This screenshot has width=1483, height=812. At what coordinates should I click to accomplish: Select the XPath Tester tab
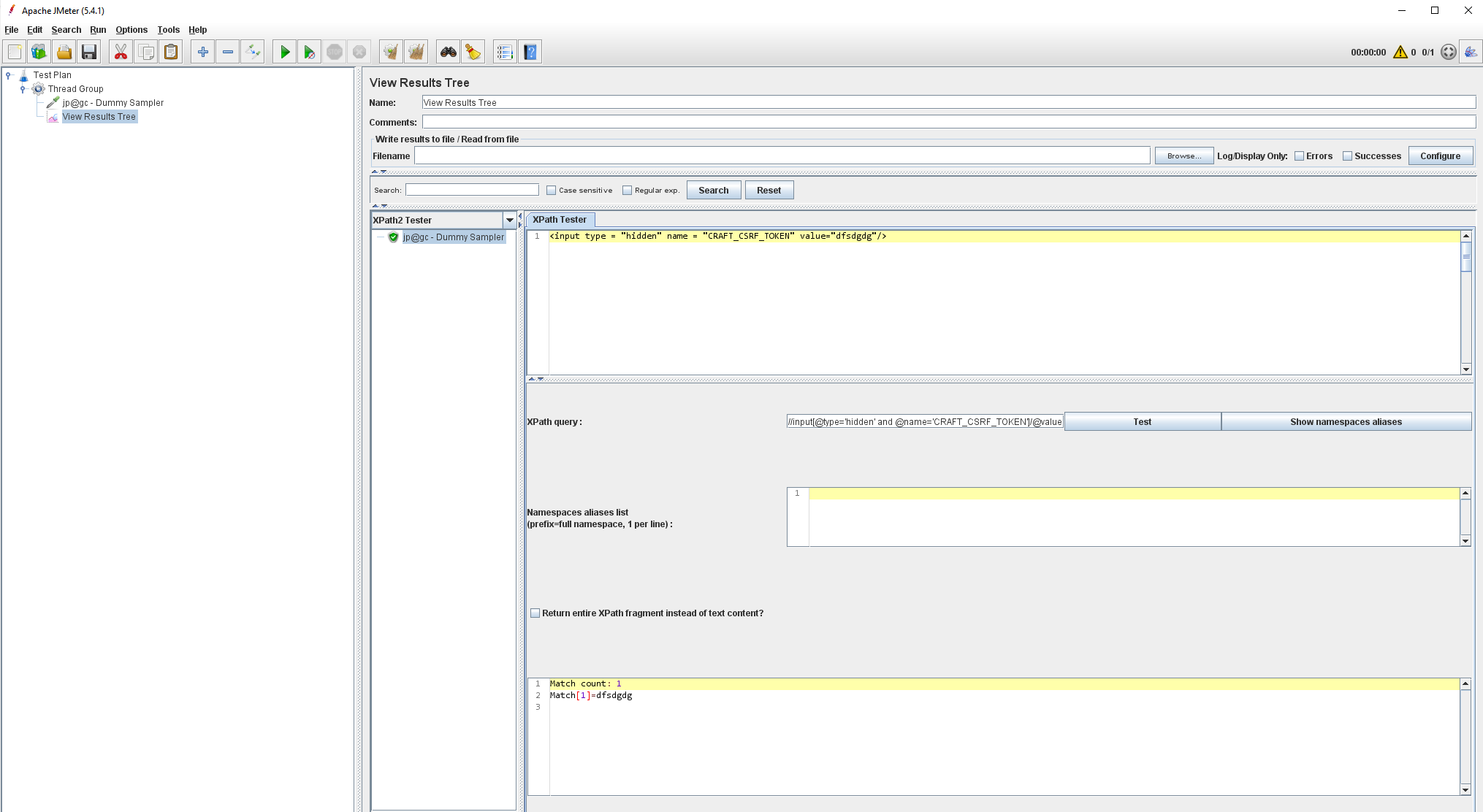pos(560,220)
